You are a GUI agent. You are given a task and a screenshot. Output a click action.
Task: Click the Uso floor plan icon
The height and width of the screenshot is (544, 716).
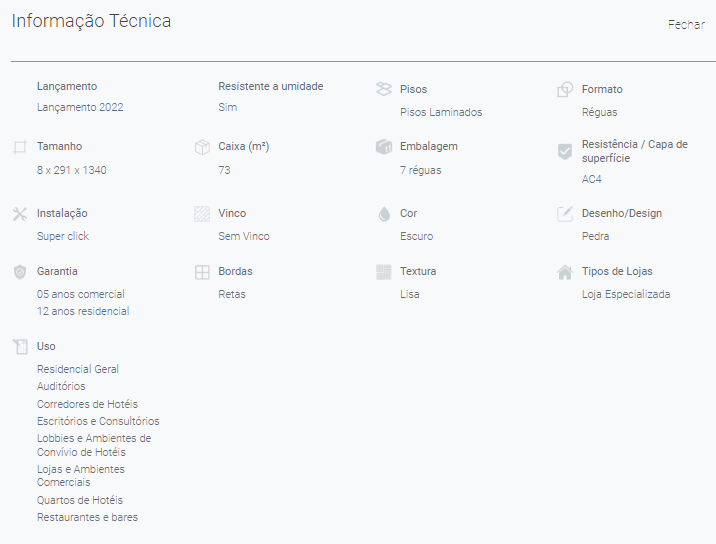point(20,347)
